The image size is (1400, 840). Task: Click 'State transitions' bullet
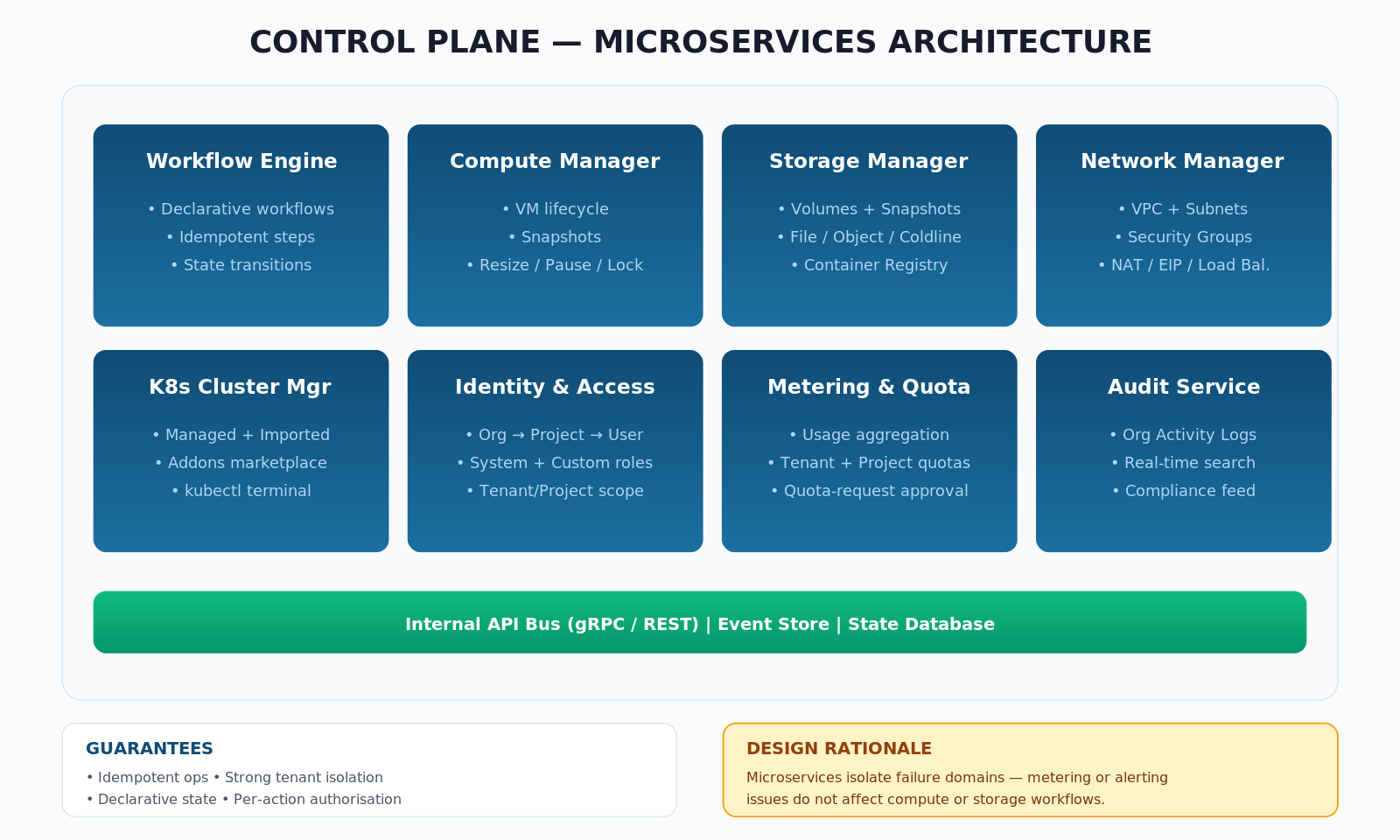[x=241, y=265]
